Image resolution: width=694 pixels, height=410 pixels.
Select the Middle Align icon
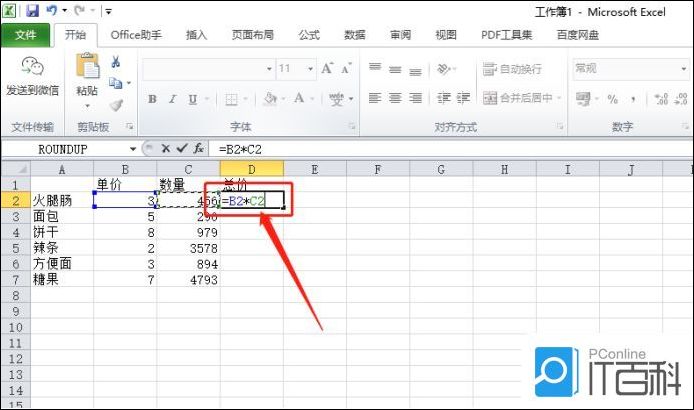[x=395, y=70]
